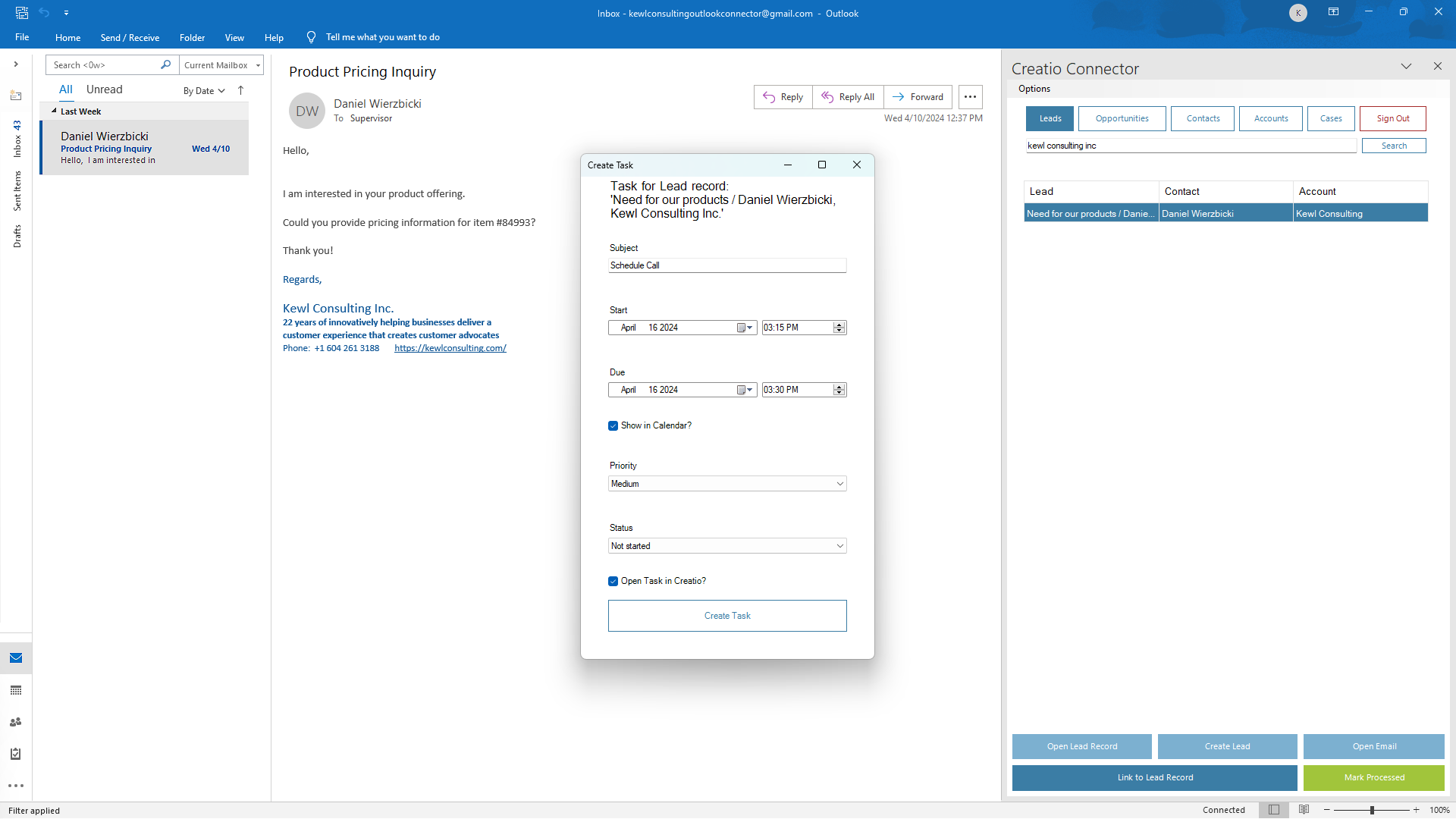
Task: Click the Tell me lightbulb icon
Action: (311, 37)
